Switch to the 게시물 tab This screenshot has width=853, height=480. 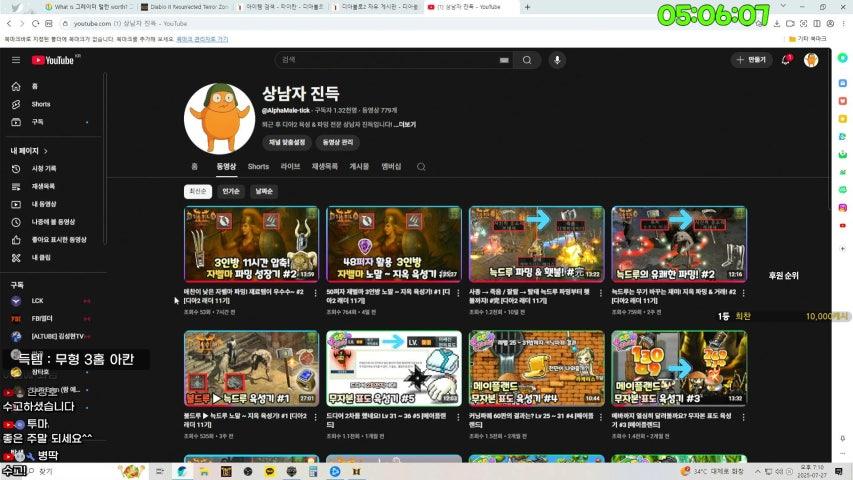(359, 167)
